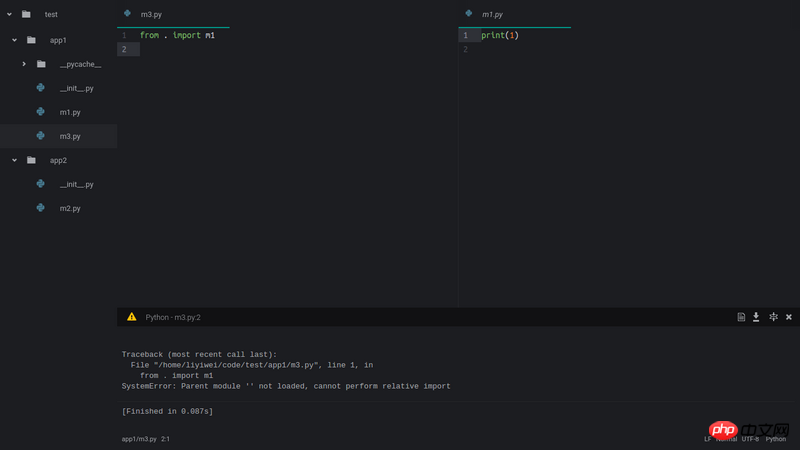Click line 2 in m1.py editor
The height and width of the screenshot is (450, 800).
tap(600, 49)
